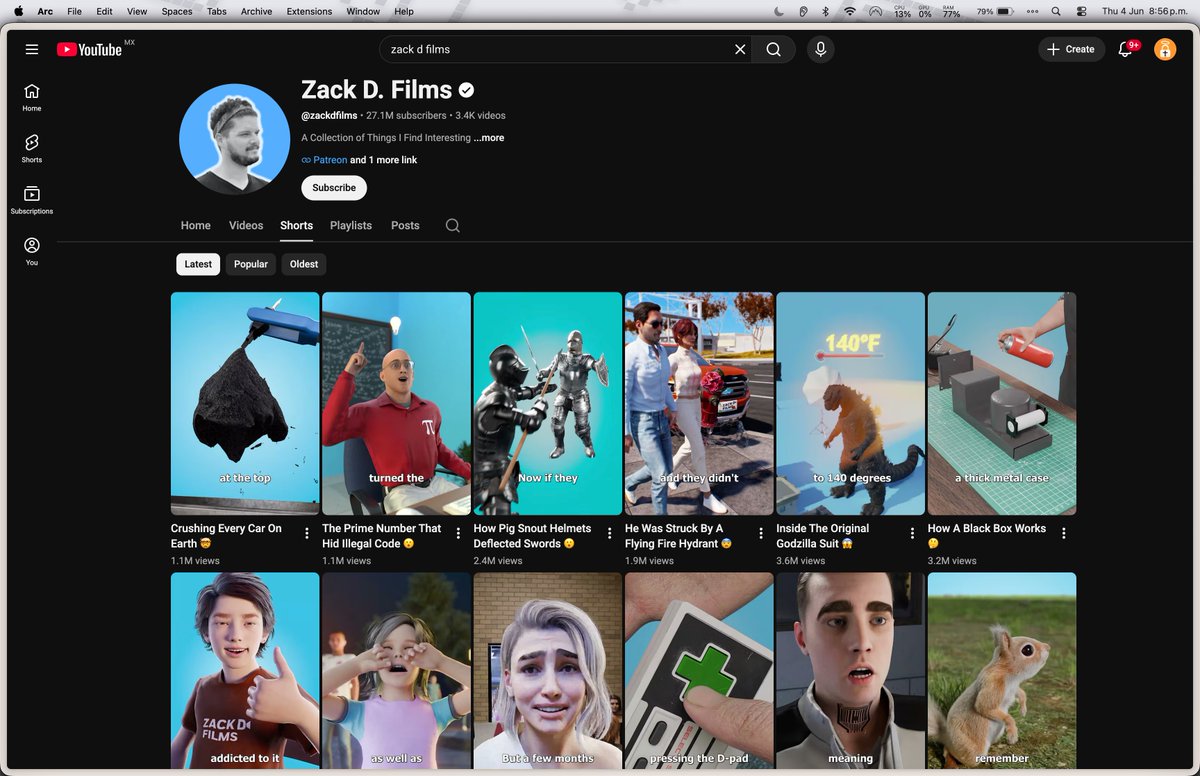
Task: Open the Create dropdown button
Action: click(1071, 49)
